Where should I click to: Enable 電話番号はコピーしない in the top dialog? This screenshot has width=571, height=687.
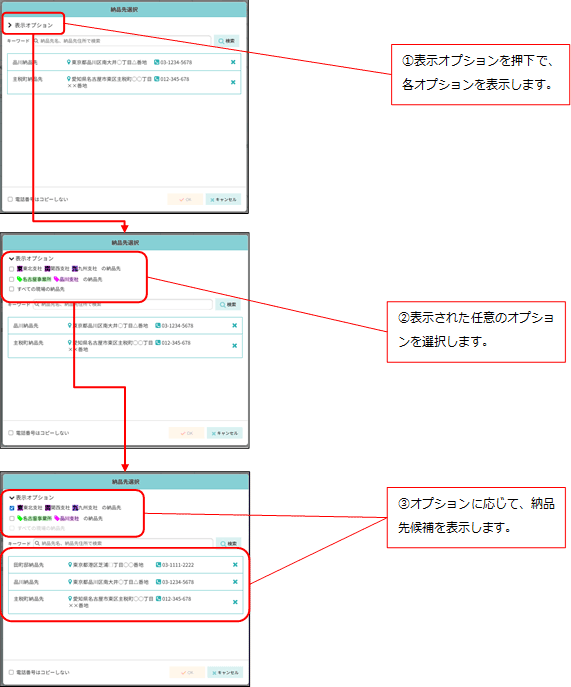(x=10, y=199)
